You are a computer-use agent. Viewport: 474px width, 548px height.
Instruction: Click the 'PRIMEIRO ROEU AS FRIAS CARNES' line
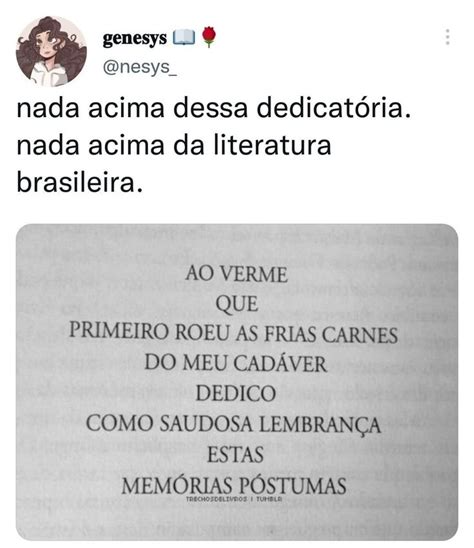click(x=233, y=333)
